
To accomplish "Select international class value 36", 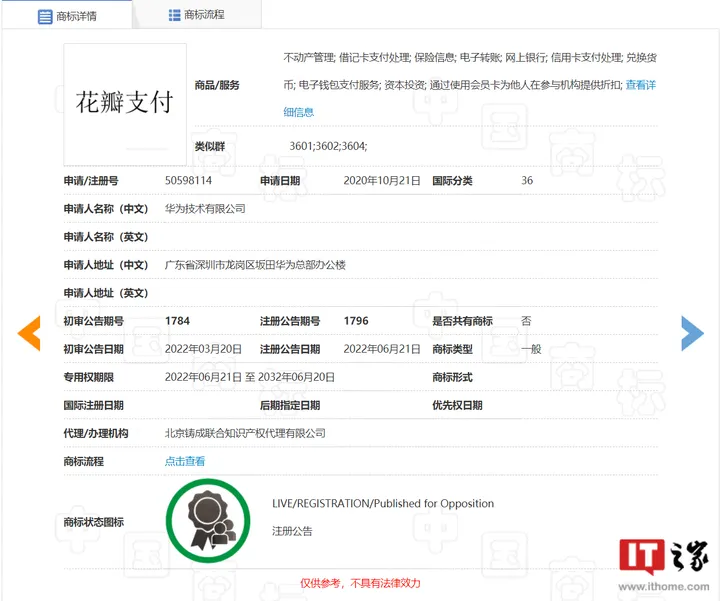I will click(x=527, y=180).
